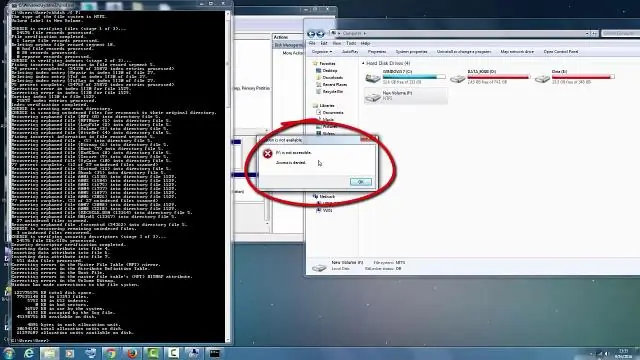Click the Search Computer input field
The image size is (640, 360).
pos(620,33)
